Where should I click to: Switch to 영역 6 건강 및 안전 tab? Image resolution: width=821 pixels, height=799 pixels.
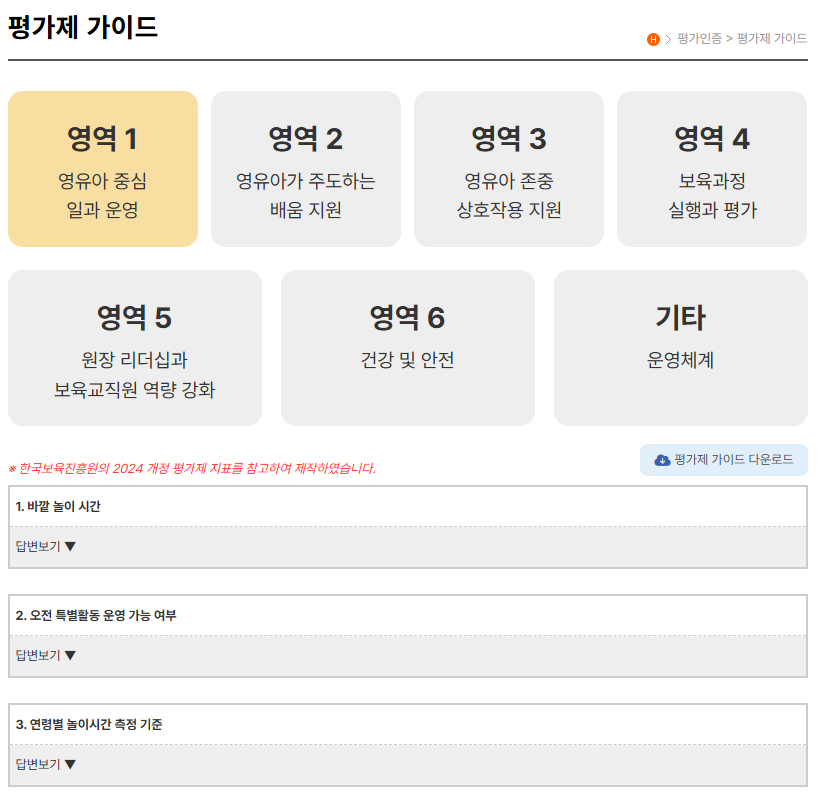(408, 348)
